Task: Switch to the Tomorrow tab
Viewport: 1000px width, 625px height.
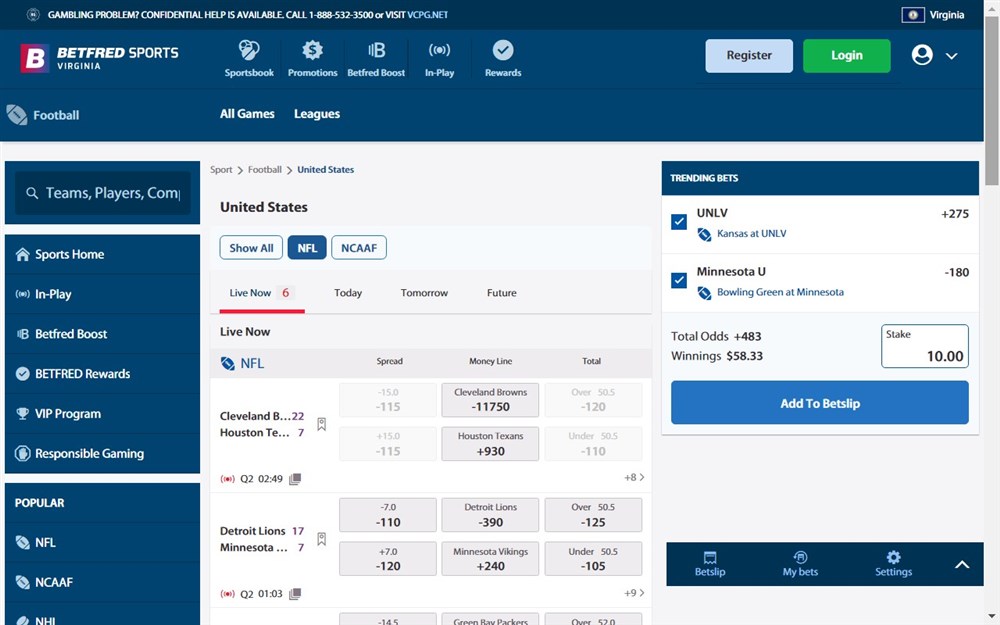Action: (424, 293)
